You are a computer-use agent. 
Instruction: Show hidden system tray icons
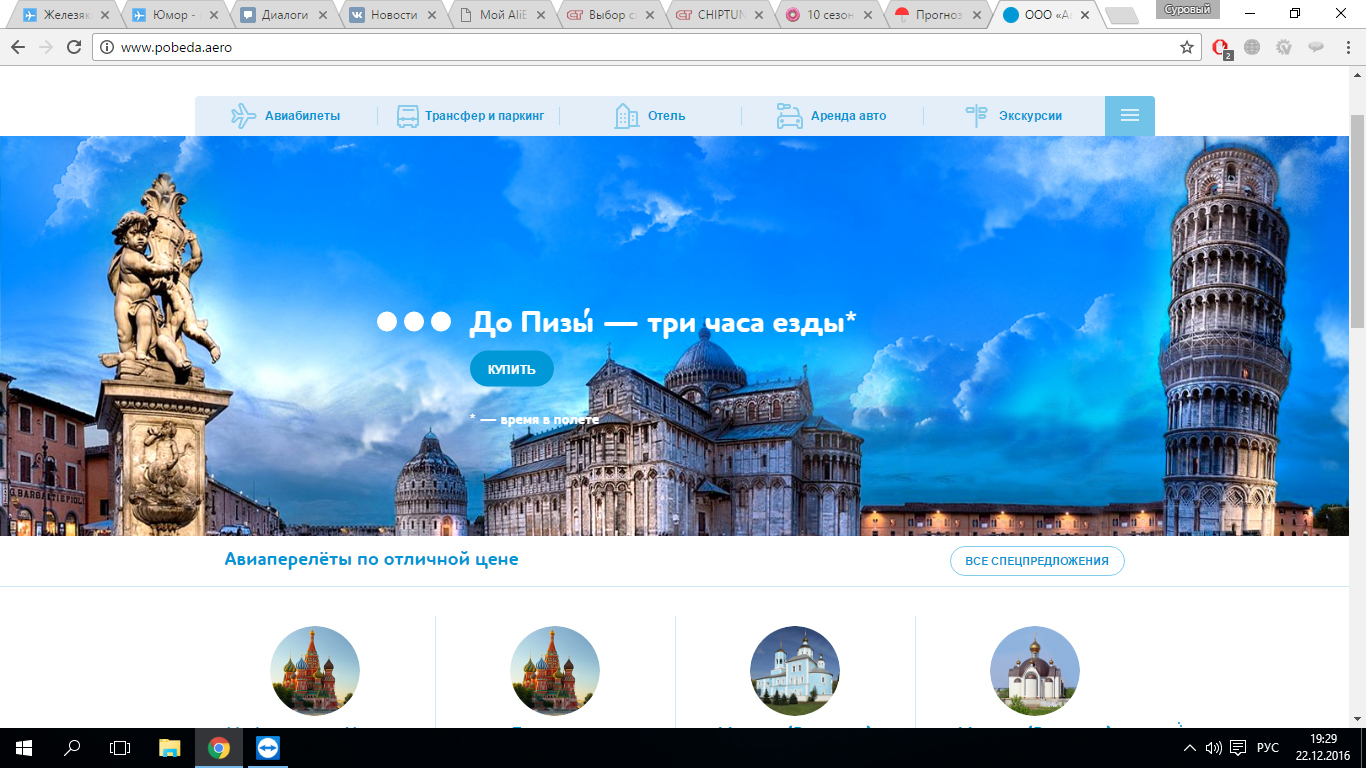1190,748
